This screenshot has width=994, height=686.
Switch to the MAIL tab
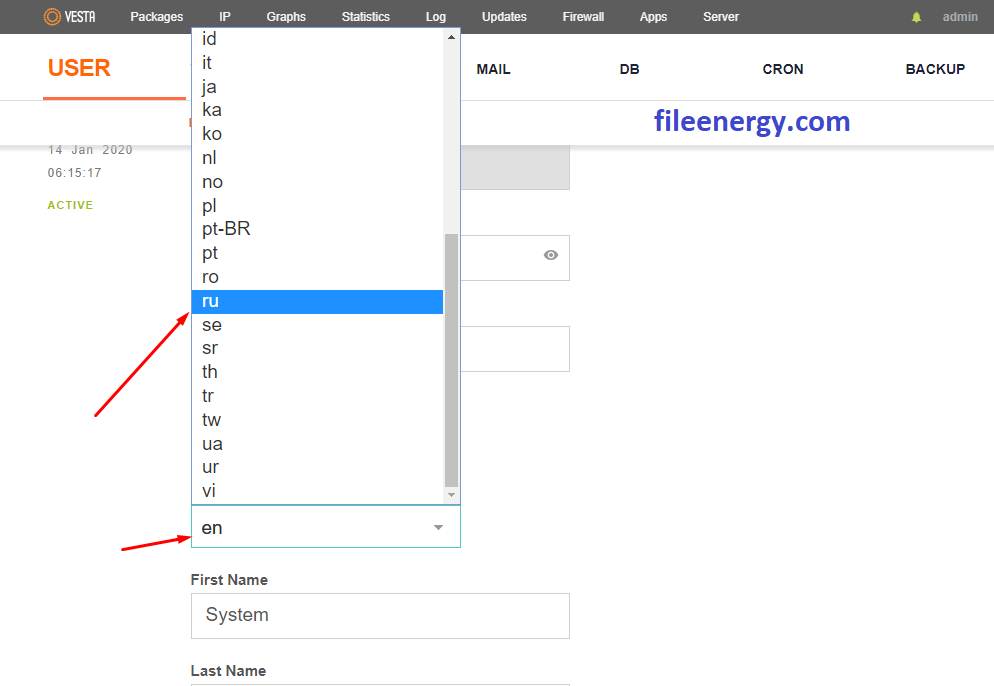(x=493, y=69)
